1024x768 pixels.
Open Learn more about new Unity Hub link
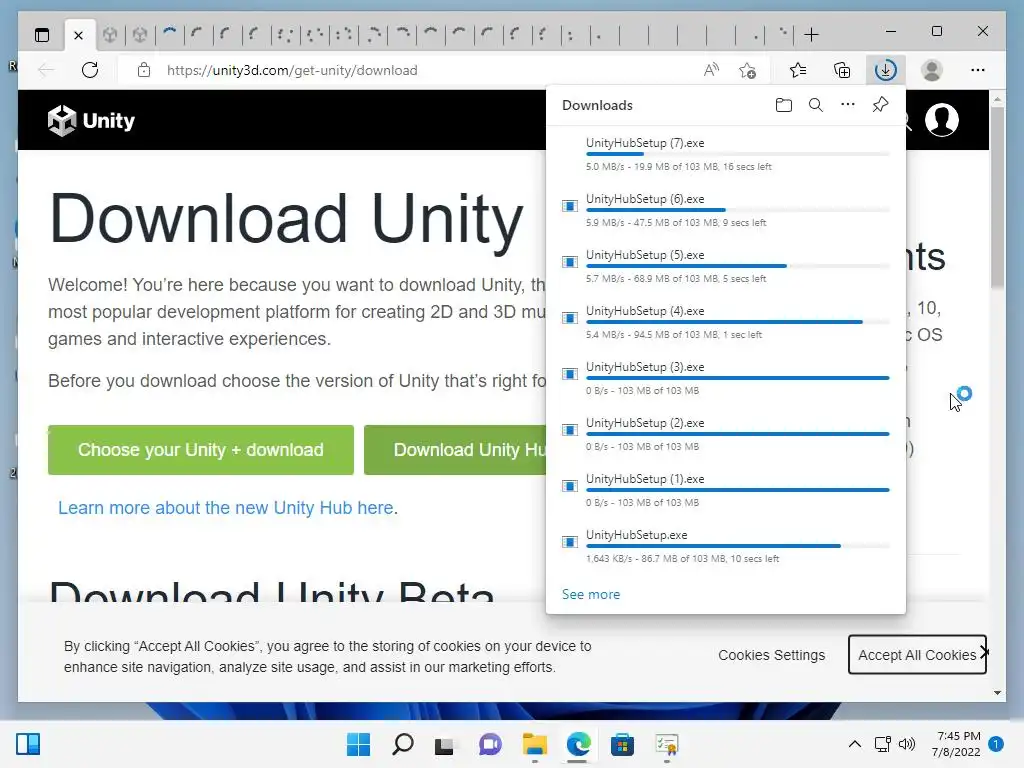[x=226, y=508]
